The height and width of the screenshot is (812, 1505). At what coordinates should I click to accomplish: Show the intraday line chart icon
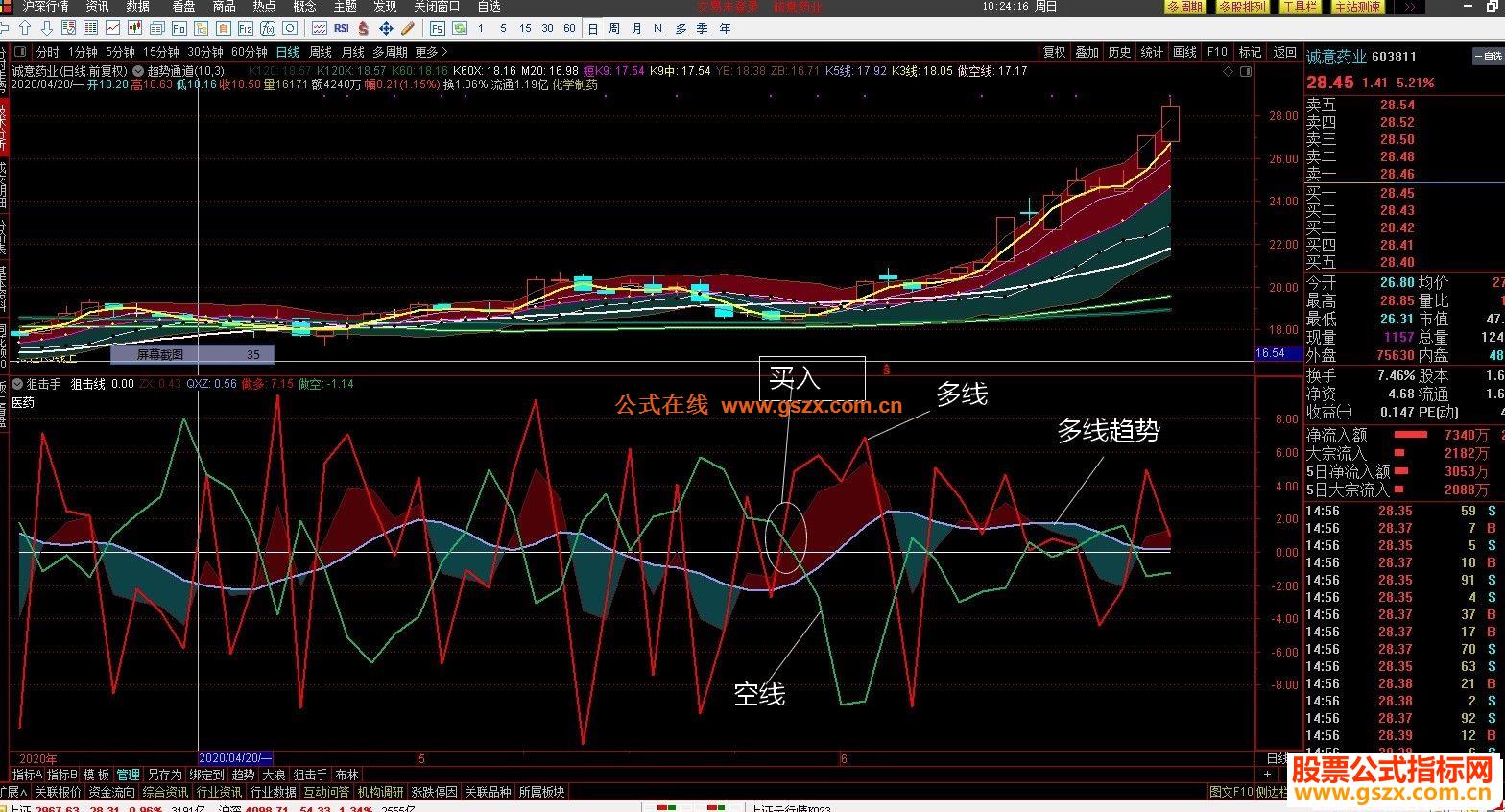click(113, 29)
